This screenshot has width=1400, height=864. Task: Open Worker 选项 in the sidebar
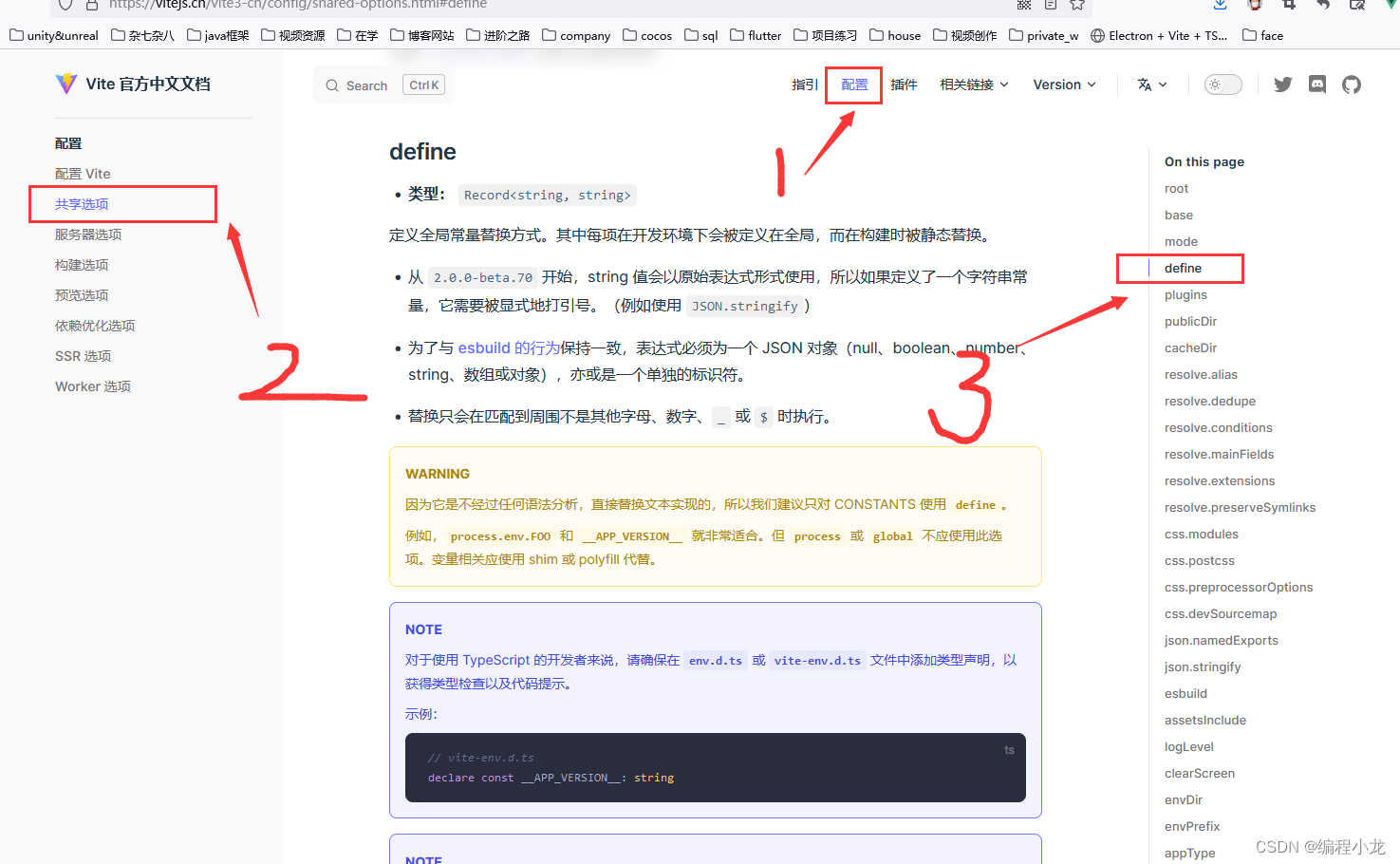[93, 386]
